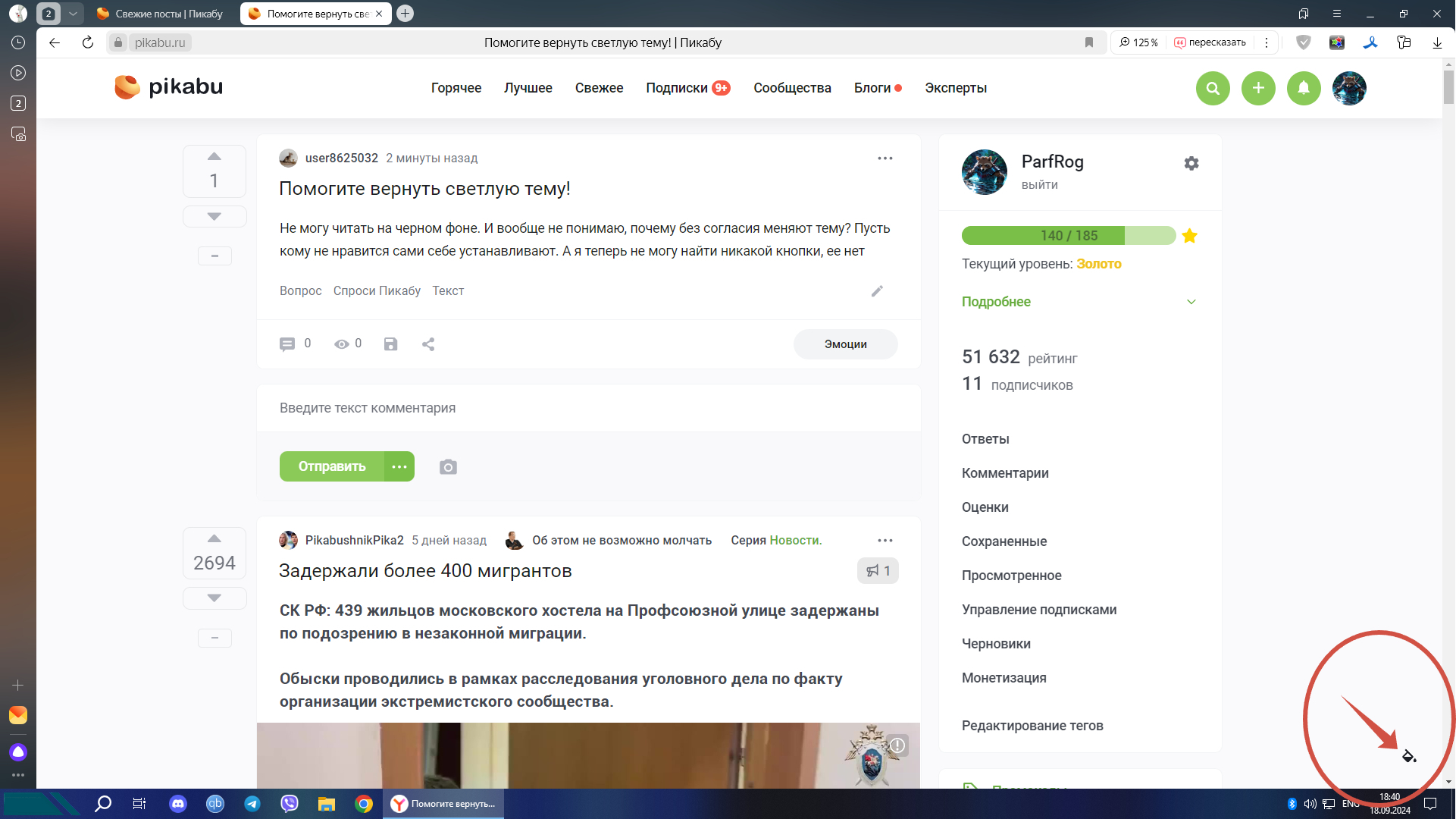Click the pencil edit tags icon
Screen dimensions: 1456x819
pyautogui.click(x=877, y=291)
